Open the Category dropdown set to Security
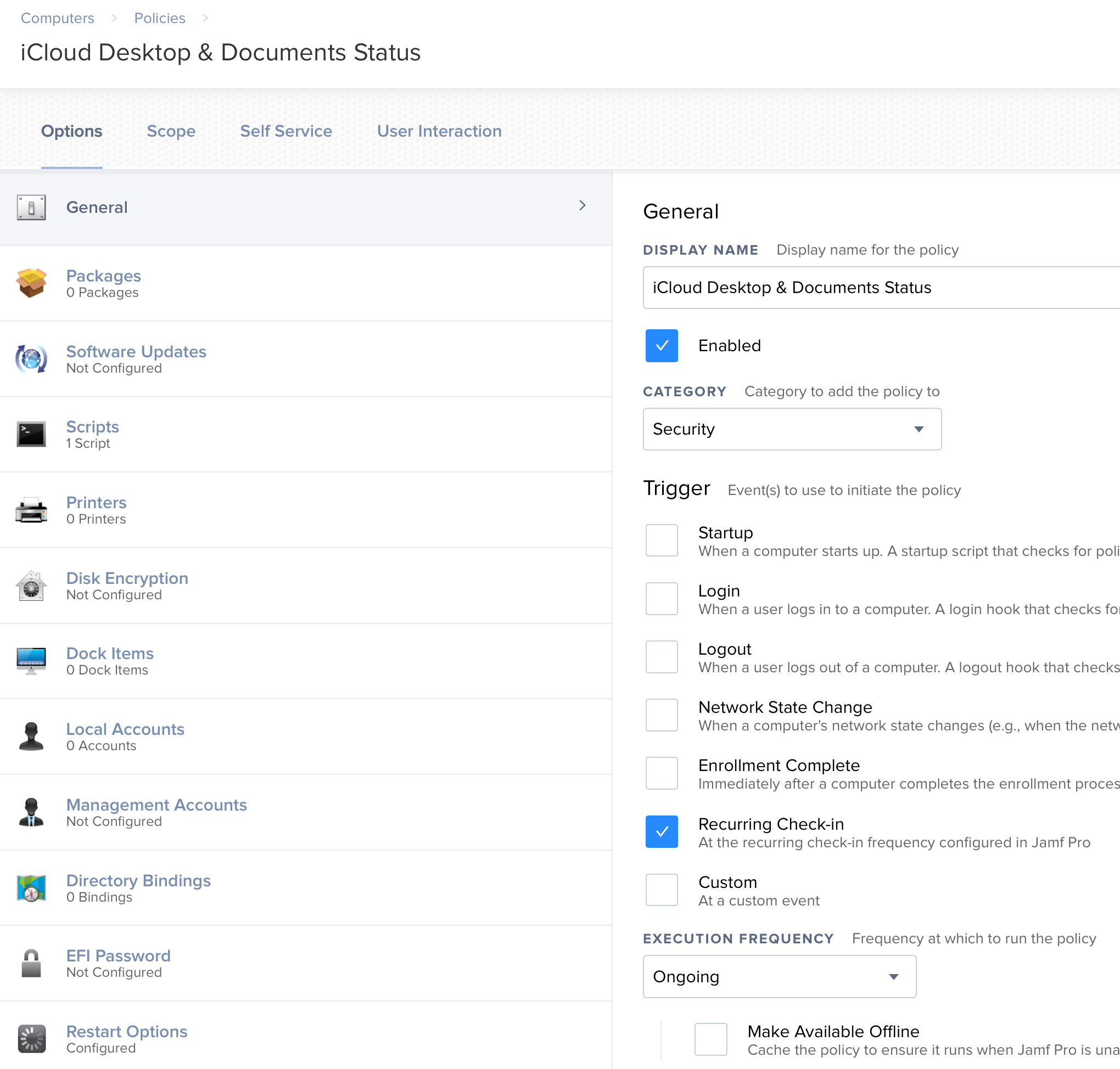The image size is (1120, 1069). [x=792, y=429]
